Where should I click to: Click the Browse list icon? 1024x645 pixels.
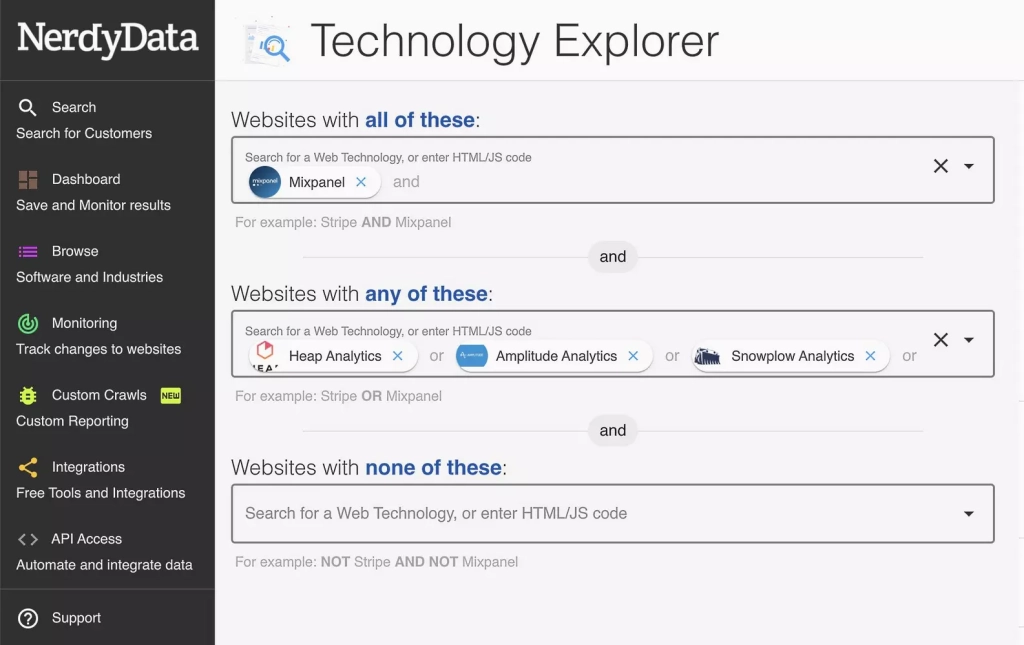27,251
